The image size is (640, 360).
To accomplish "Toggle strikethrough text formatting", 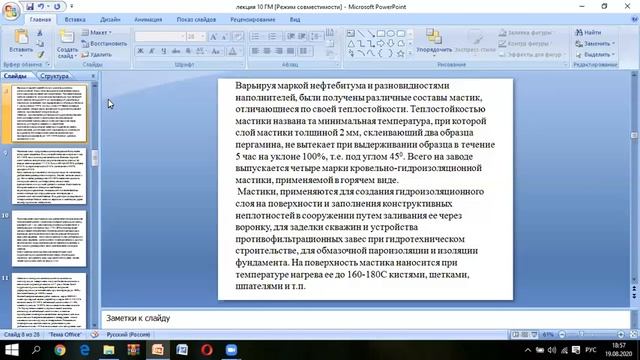I will (x=176, y=51).
